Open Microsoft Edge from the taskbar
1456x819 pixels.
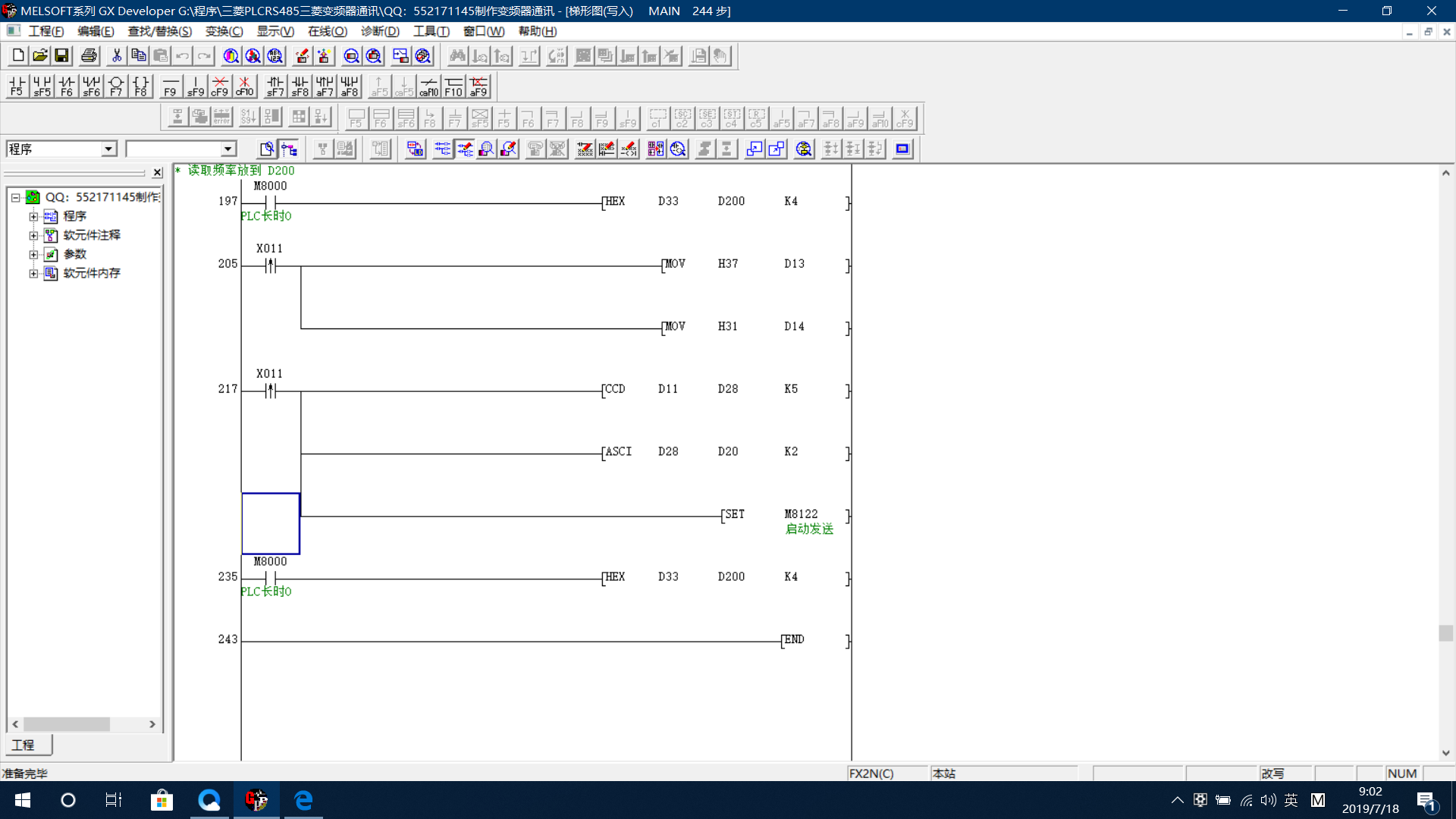(x=303, y=799)
